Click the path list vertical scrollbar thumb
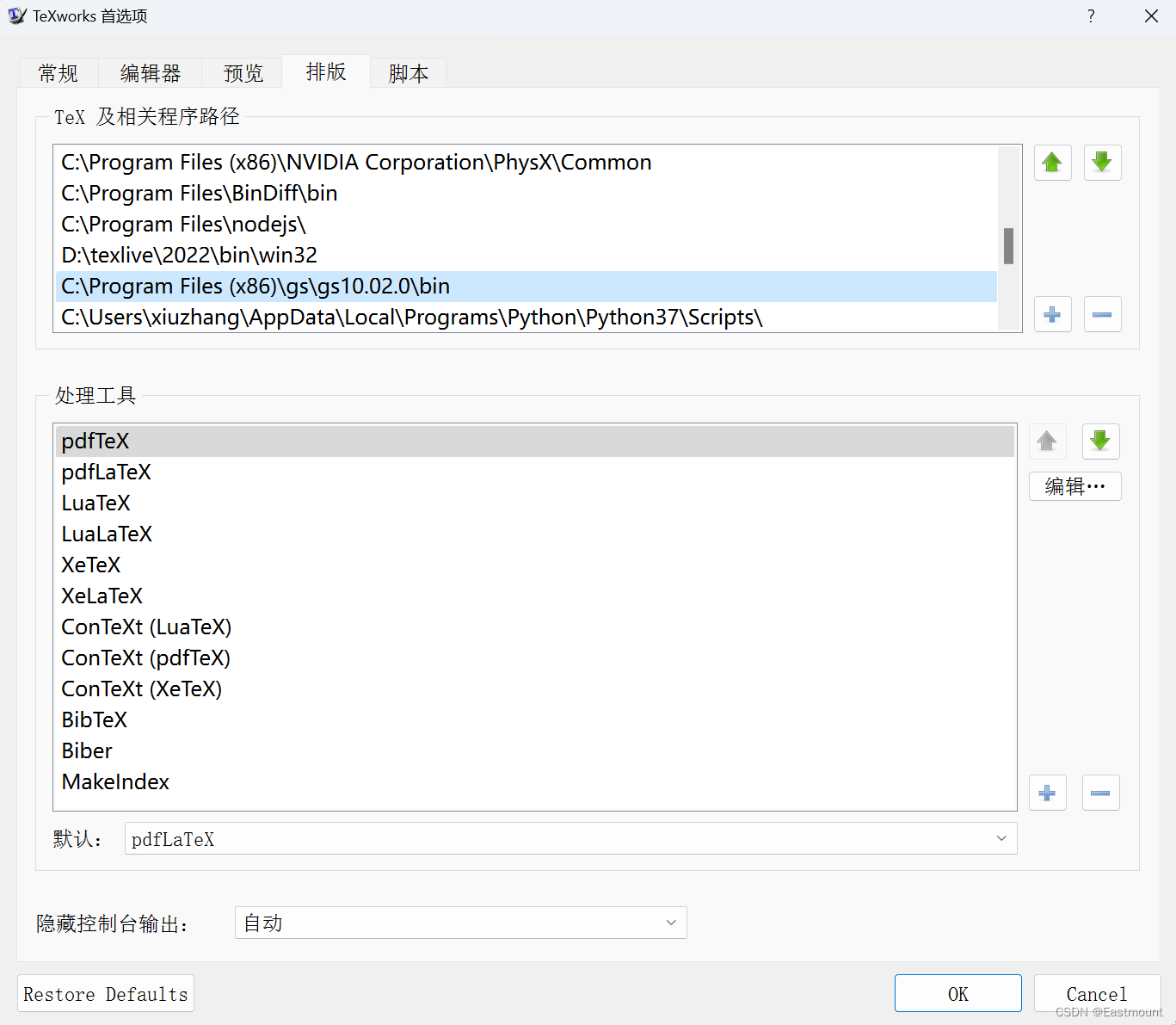1176x1025 pixels. point(1008,246)
